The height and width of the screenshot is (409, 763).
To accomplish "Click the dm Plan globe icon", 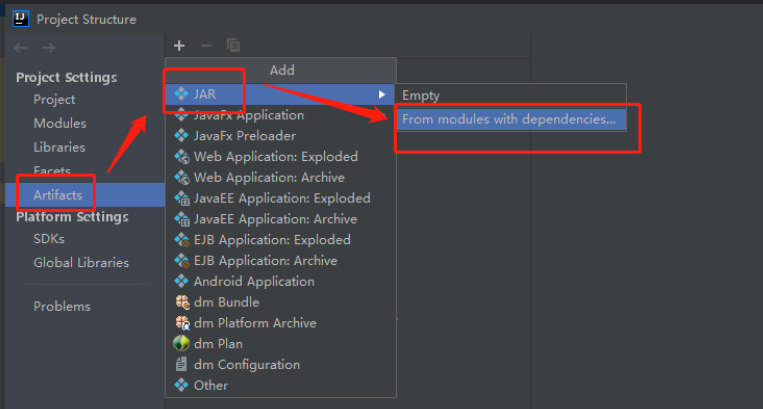I will pyautogui.click(x=182, y=343).
